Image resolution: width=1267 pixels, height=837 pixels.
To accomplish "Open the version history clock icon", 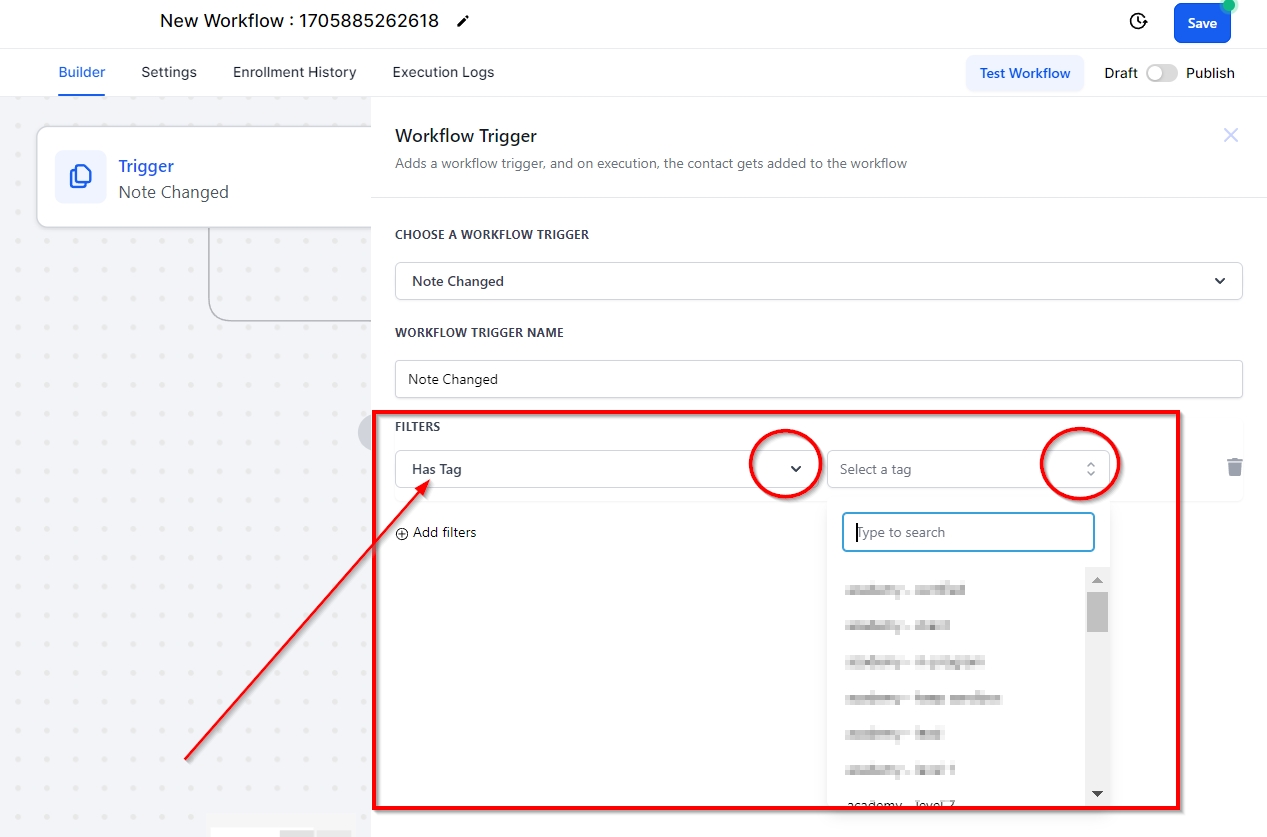I will 1137,22.
